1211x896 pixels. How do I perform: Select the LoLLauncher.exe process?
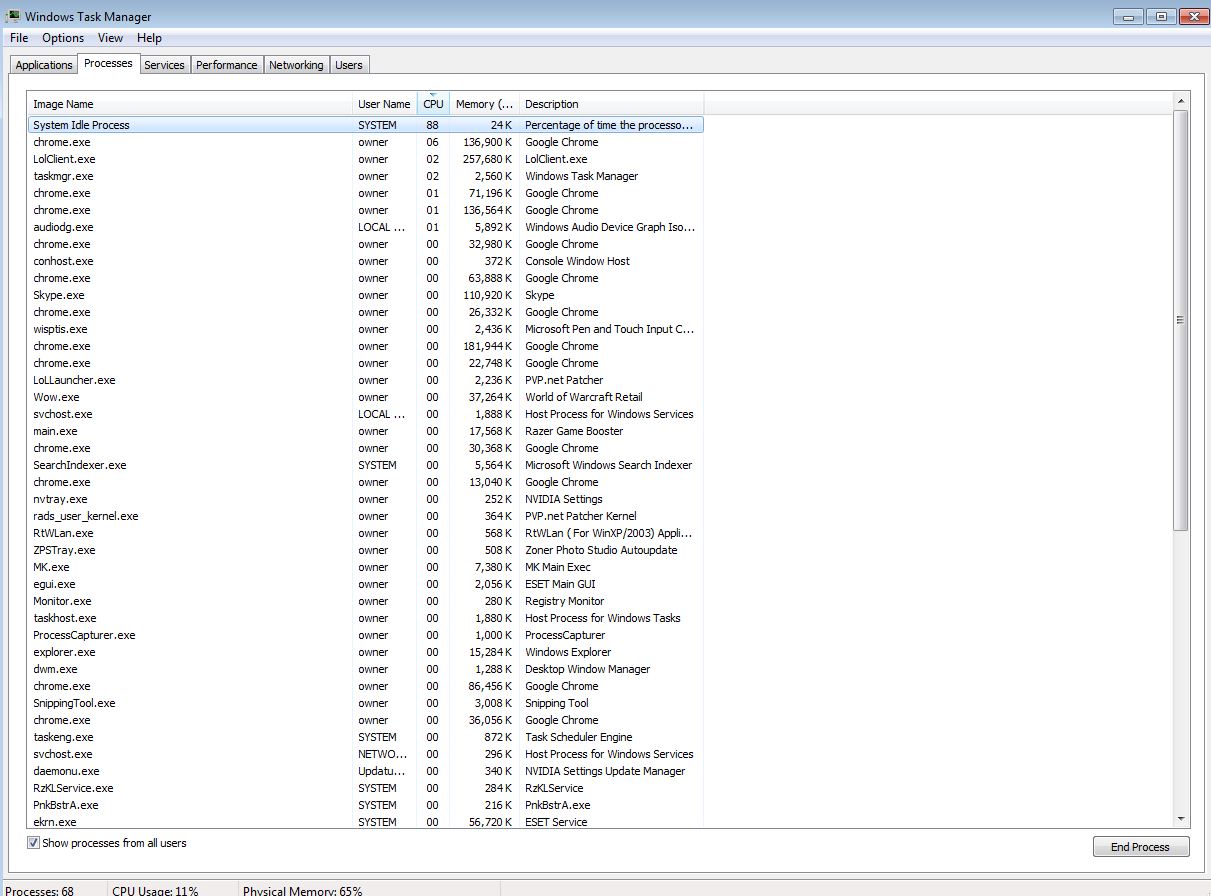(365, 380)
